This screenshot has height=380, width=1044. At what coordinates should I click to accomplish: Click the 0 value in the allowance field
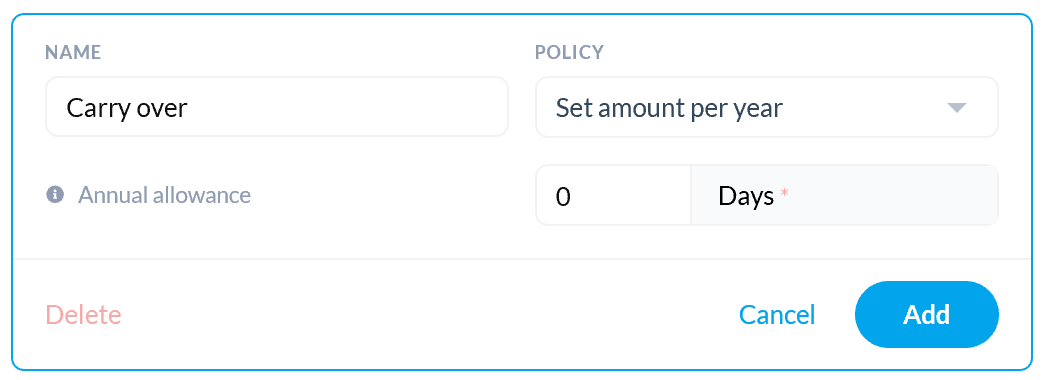(563, 197)
